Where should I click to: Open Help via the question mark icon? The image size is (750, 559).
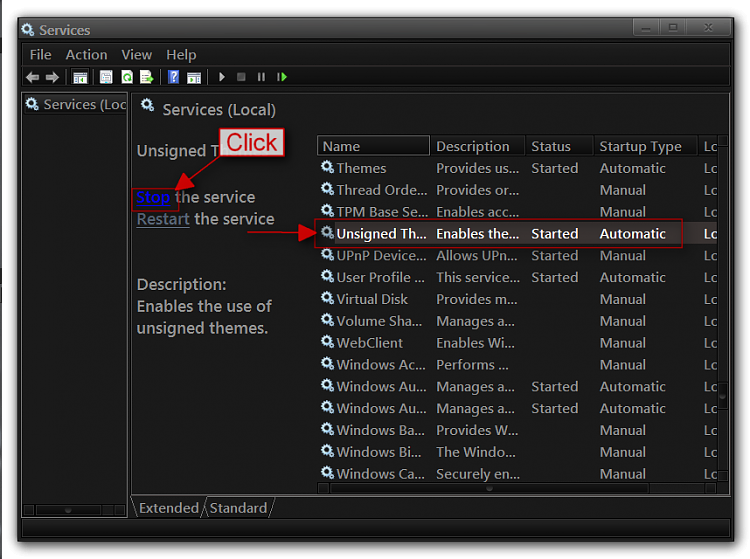click(x=174, y=77)
